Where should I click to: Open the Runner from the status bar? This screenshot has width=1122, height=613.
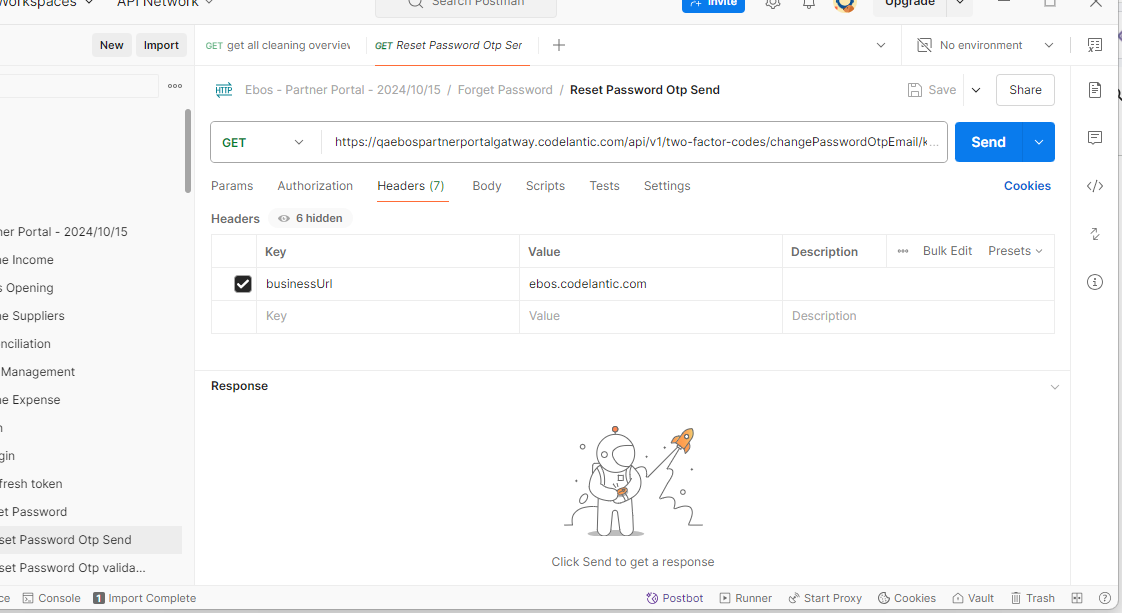(746, 598)
